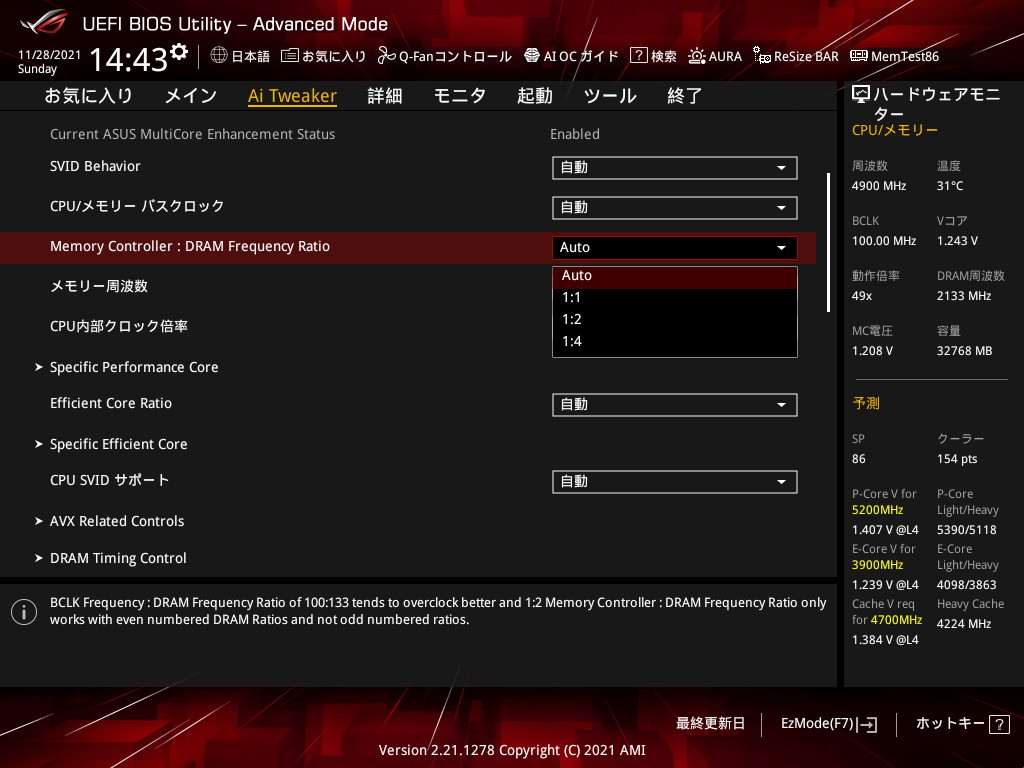Image resolution: width=1024 pixels, height=768 pixels.
Task: Click Current ASUS MultiCore Enhancement Status label
Action: point(193,135)
